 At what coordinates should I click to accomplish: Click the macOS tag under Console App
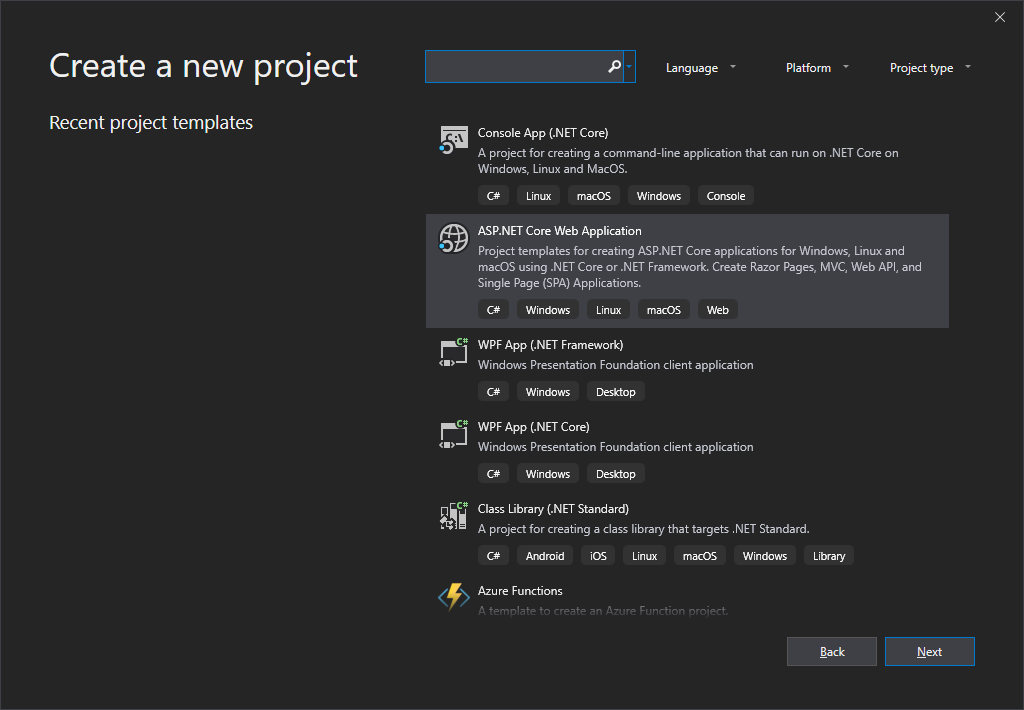[x=594, y=196]
